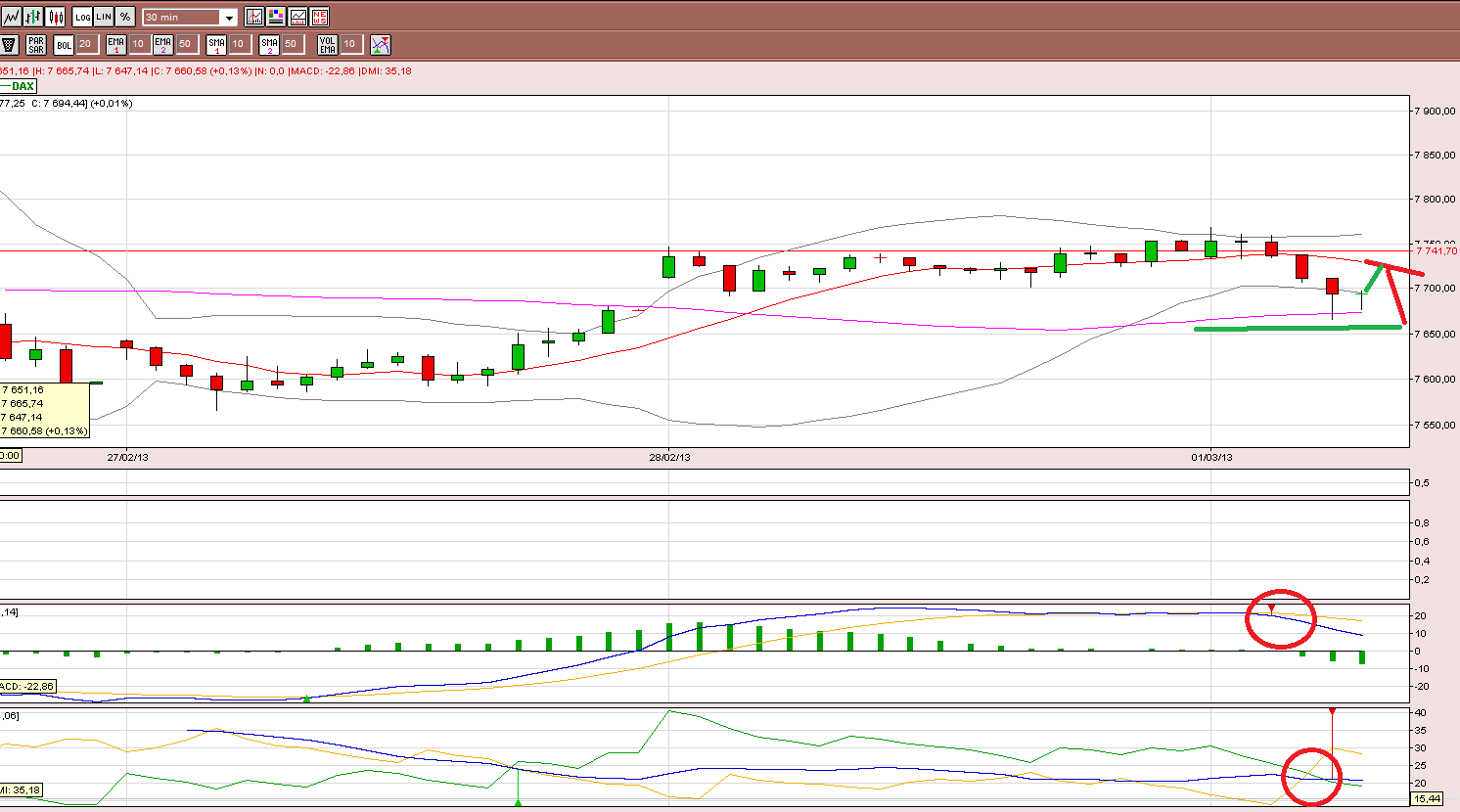Click the 28/02/13 date label
The height and width of the screenshot is (812, 1460).
tap(669, 457)
